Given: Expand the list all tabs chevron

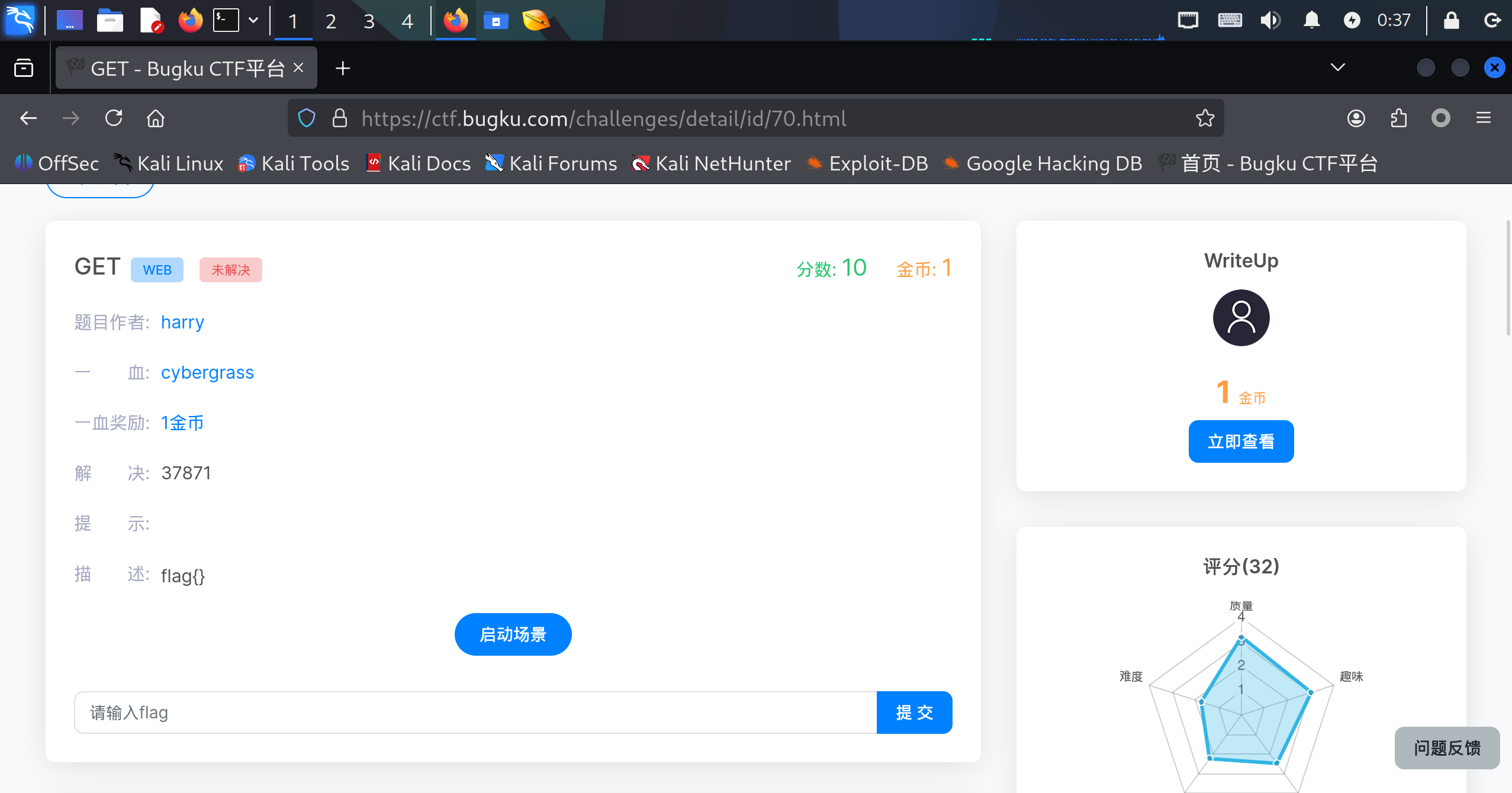Looking at the screenshot, I should (x=1337, y=67).
